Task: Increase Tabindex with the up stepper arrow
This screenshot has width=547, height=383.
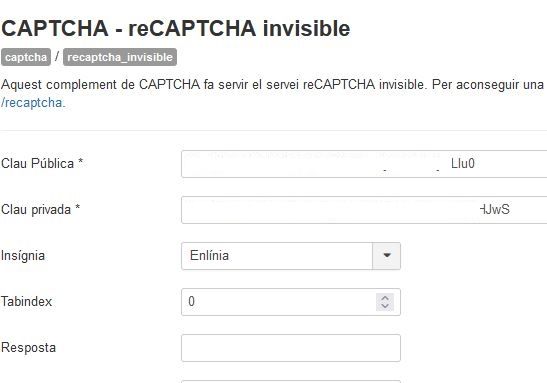Action: point(385,298)
